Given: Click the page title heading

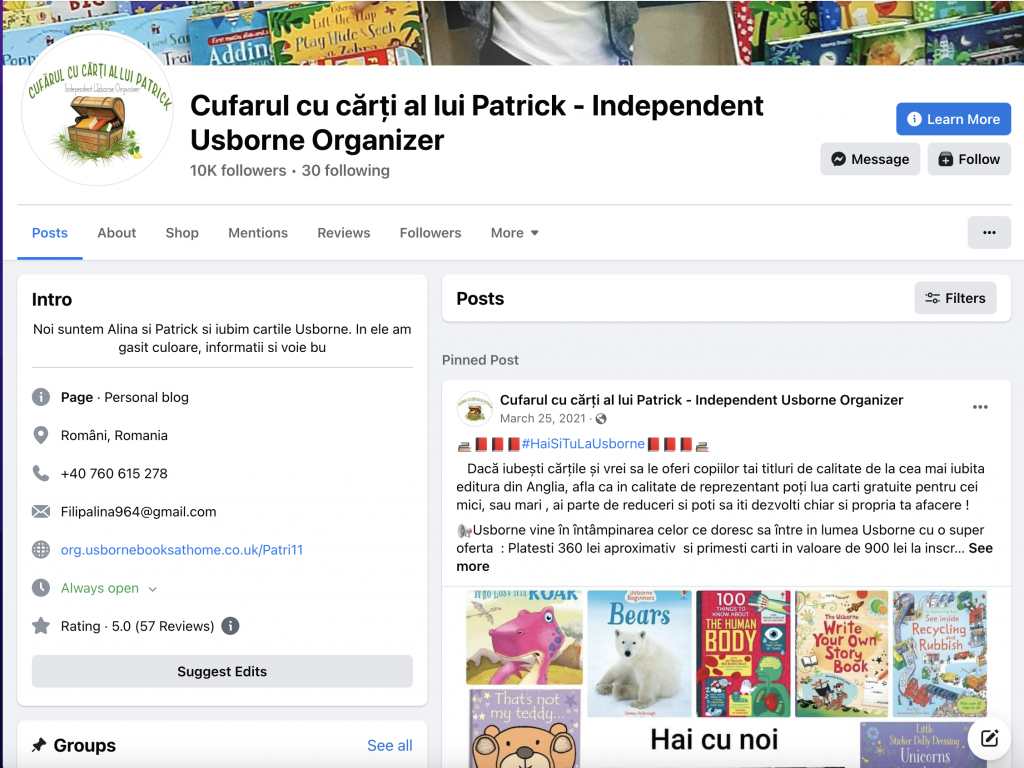Looking at the screenshot, I should click(477, 123).
